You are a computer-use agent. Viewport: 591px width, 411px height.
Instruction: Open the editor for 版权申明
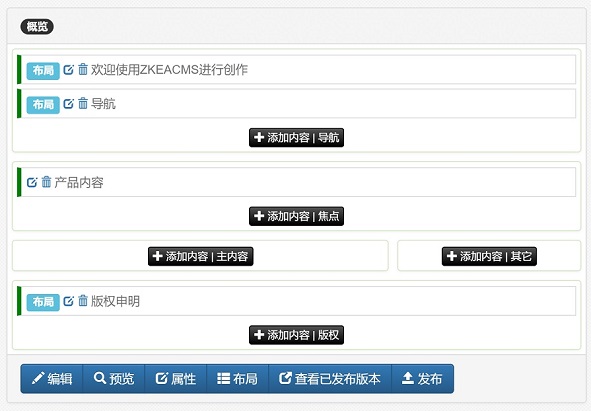point(69,301)
